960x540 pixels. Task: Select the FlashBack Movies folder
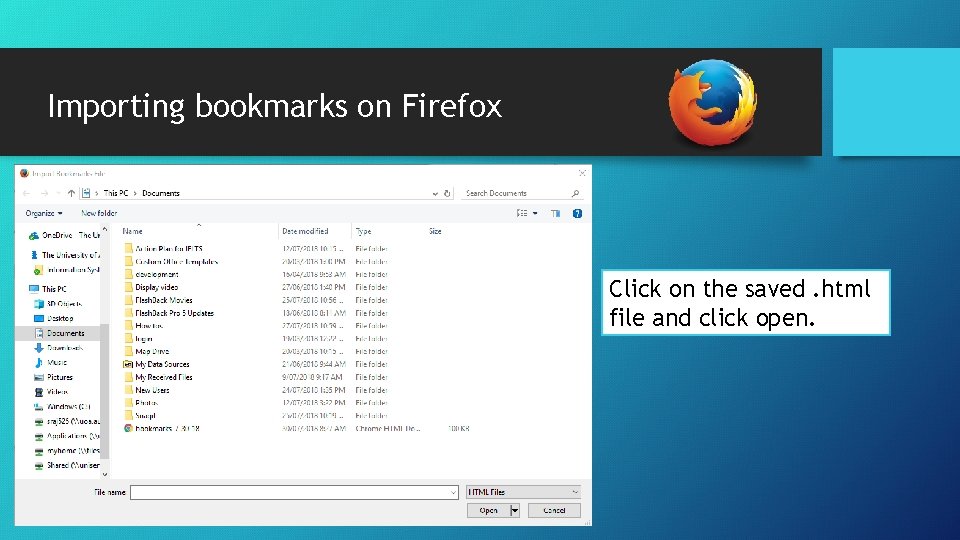click(163, 300)
